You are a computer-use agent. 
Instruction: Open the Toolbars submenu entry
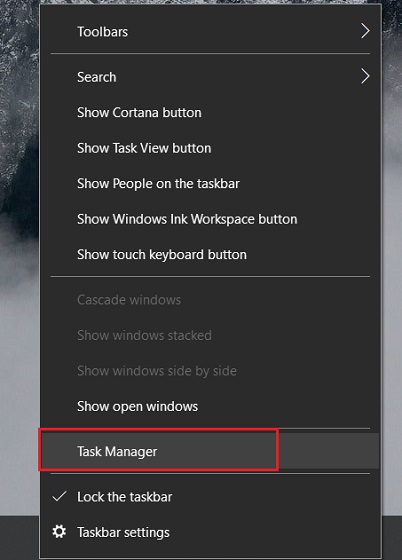(x=210, y=32)
